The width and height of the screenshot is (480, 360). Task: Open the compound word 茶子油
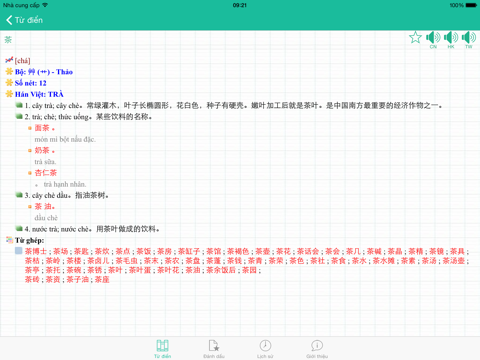[77, 279]
